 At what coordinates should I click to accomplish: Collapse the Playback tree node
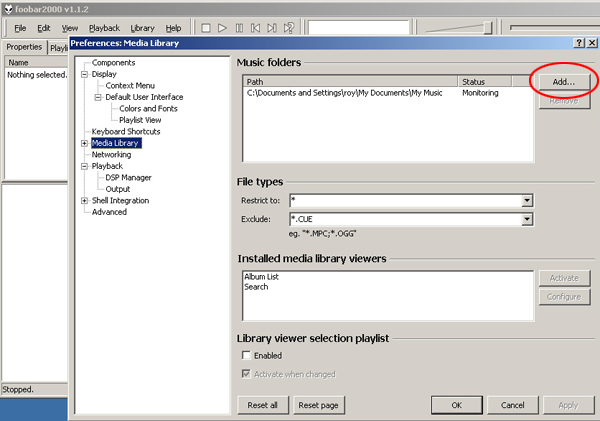pos(85,166)
